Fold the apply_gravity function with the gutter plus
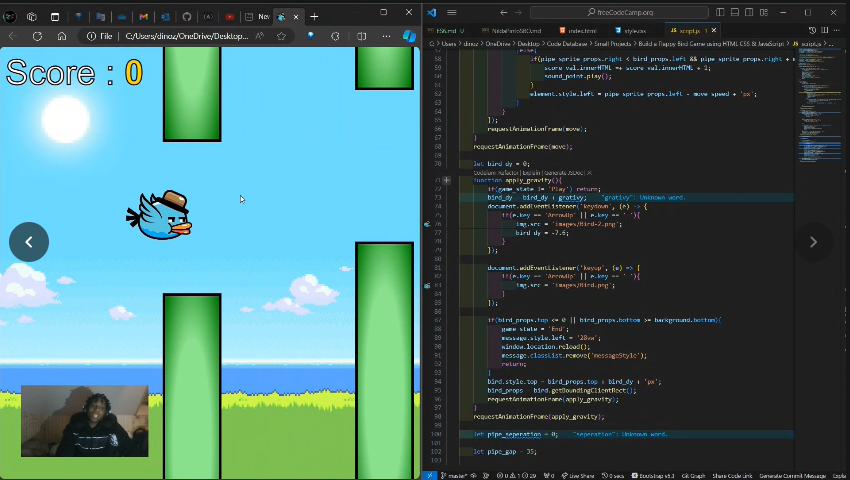The height and width of the screenshot is (480, 850). click(x=446, y=181)
